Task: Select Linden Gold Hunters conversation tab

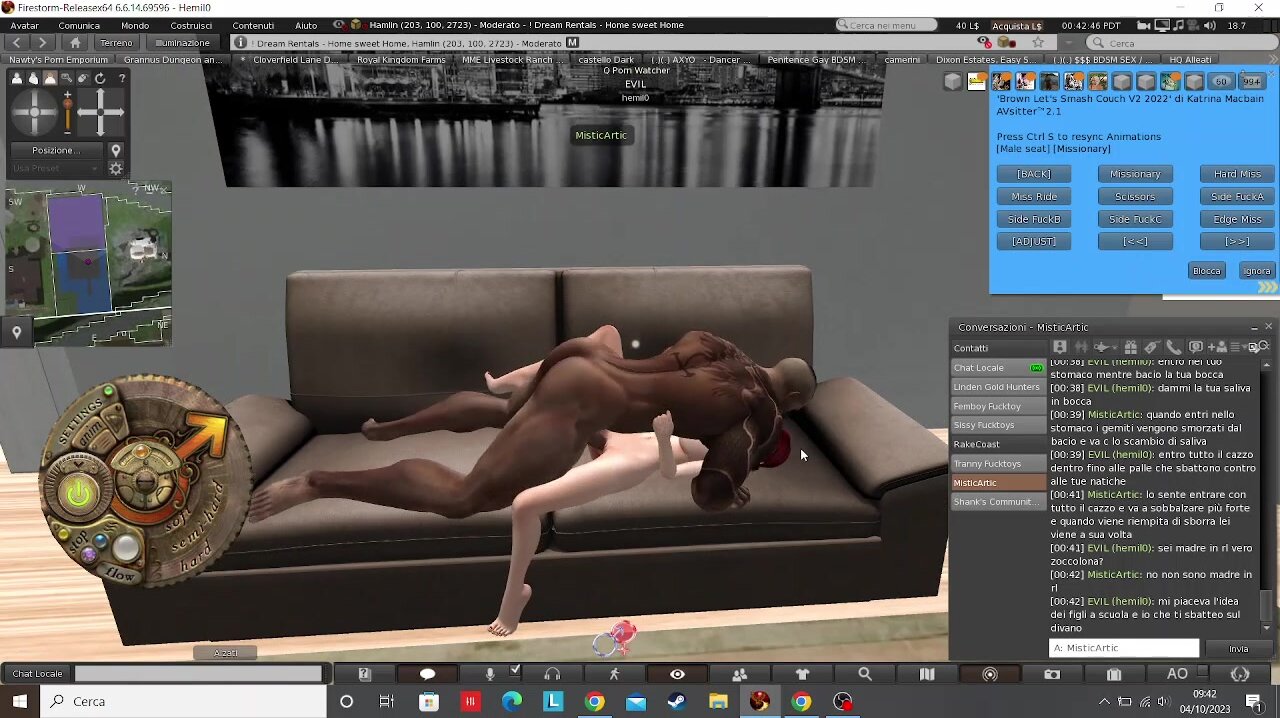Action: click(x=996, y=387)
